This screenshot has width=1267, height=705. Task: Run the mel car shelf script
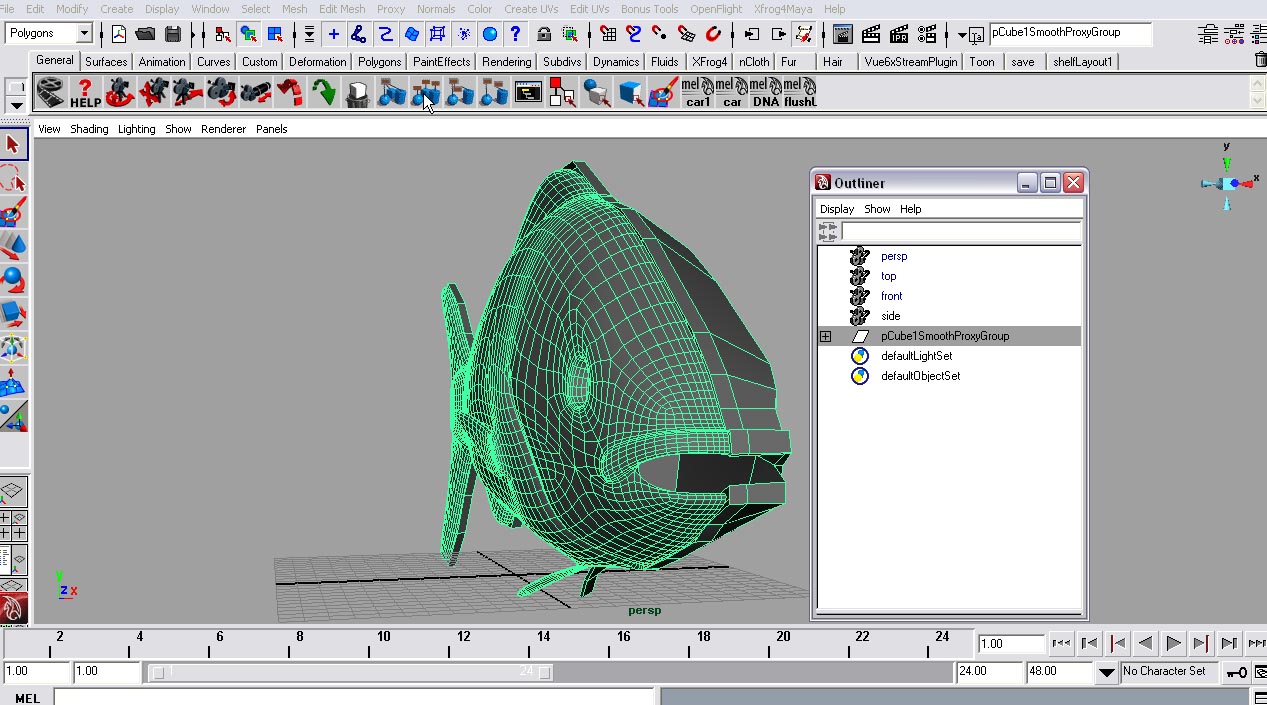coord(731,93)
